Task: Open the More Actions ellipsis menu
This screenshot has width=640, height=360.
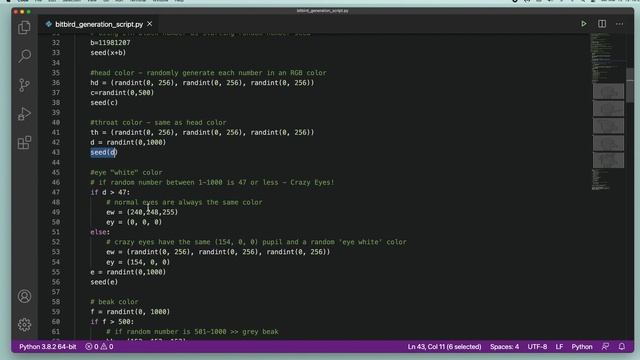Action: pyautogui.click(x=620, y=24)
